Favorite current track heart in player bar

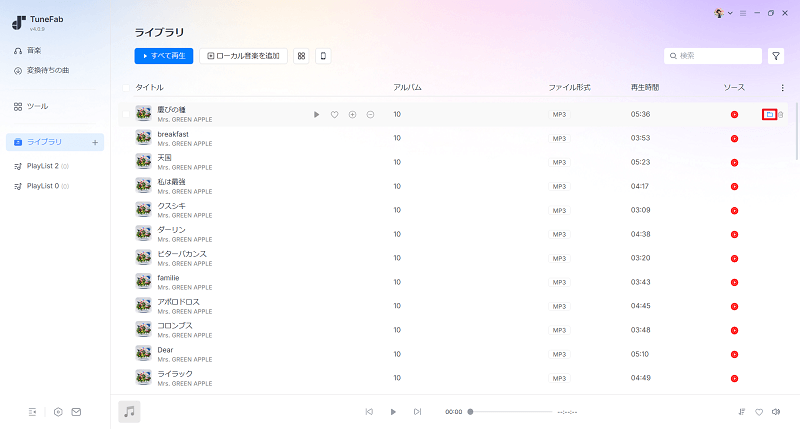(759, 412)
